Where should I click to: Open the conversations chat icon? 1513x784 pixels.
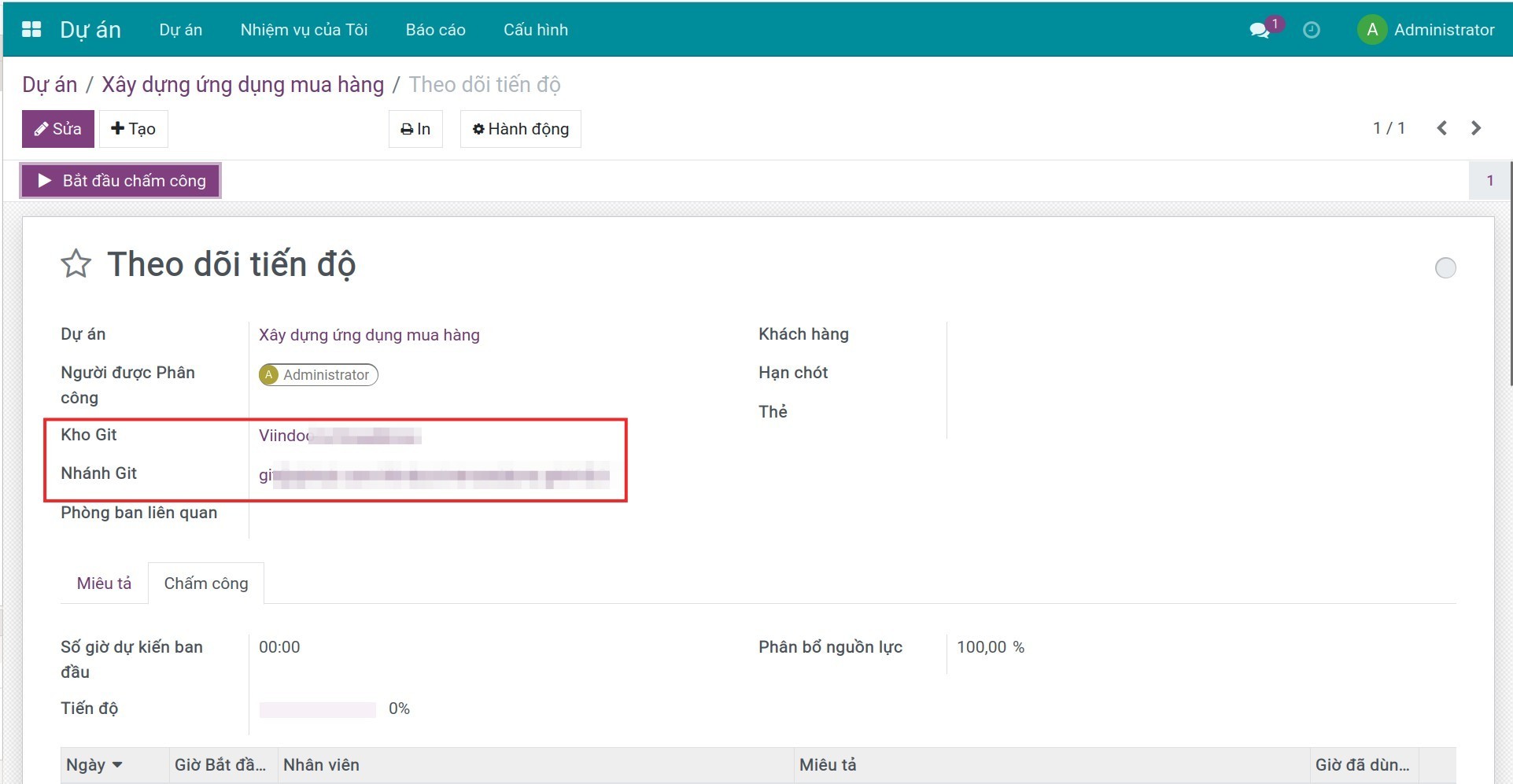1259,31
